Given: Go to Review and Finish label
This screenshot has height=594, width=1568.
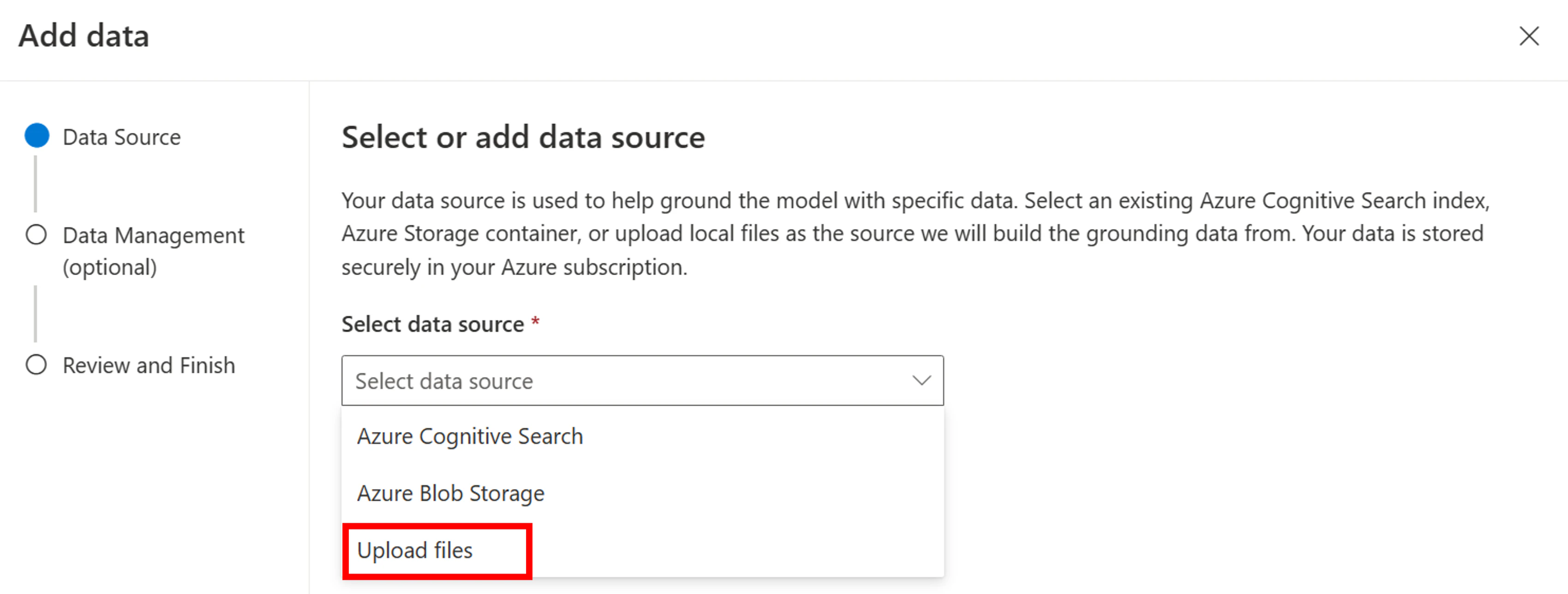Looking at the screenshot, I should coord(149,365).
